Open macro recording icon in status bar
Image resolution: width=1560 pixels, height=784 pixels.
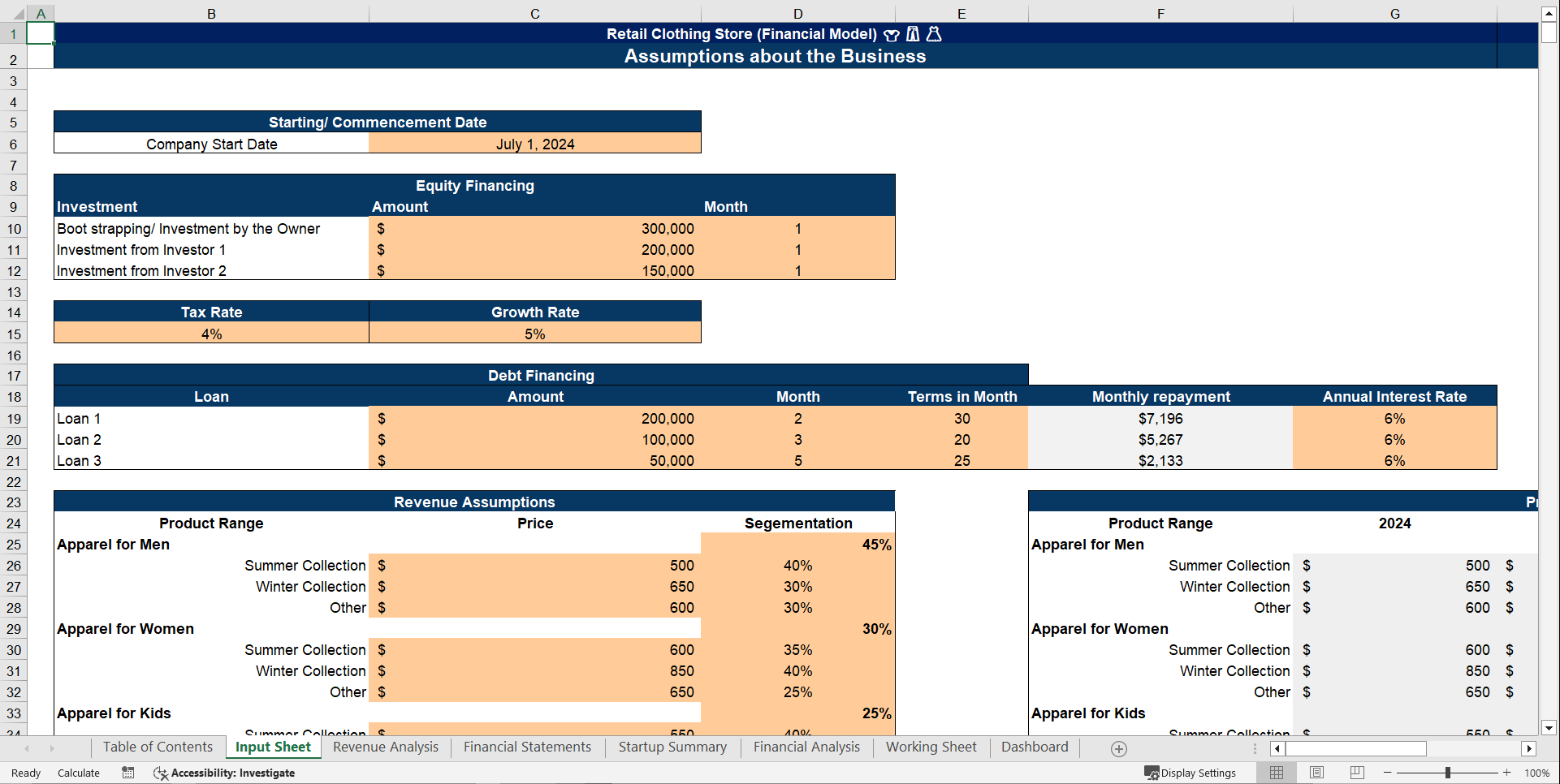coord(128,773)
